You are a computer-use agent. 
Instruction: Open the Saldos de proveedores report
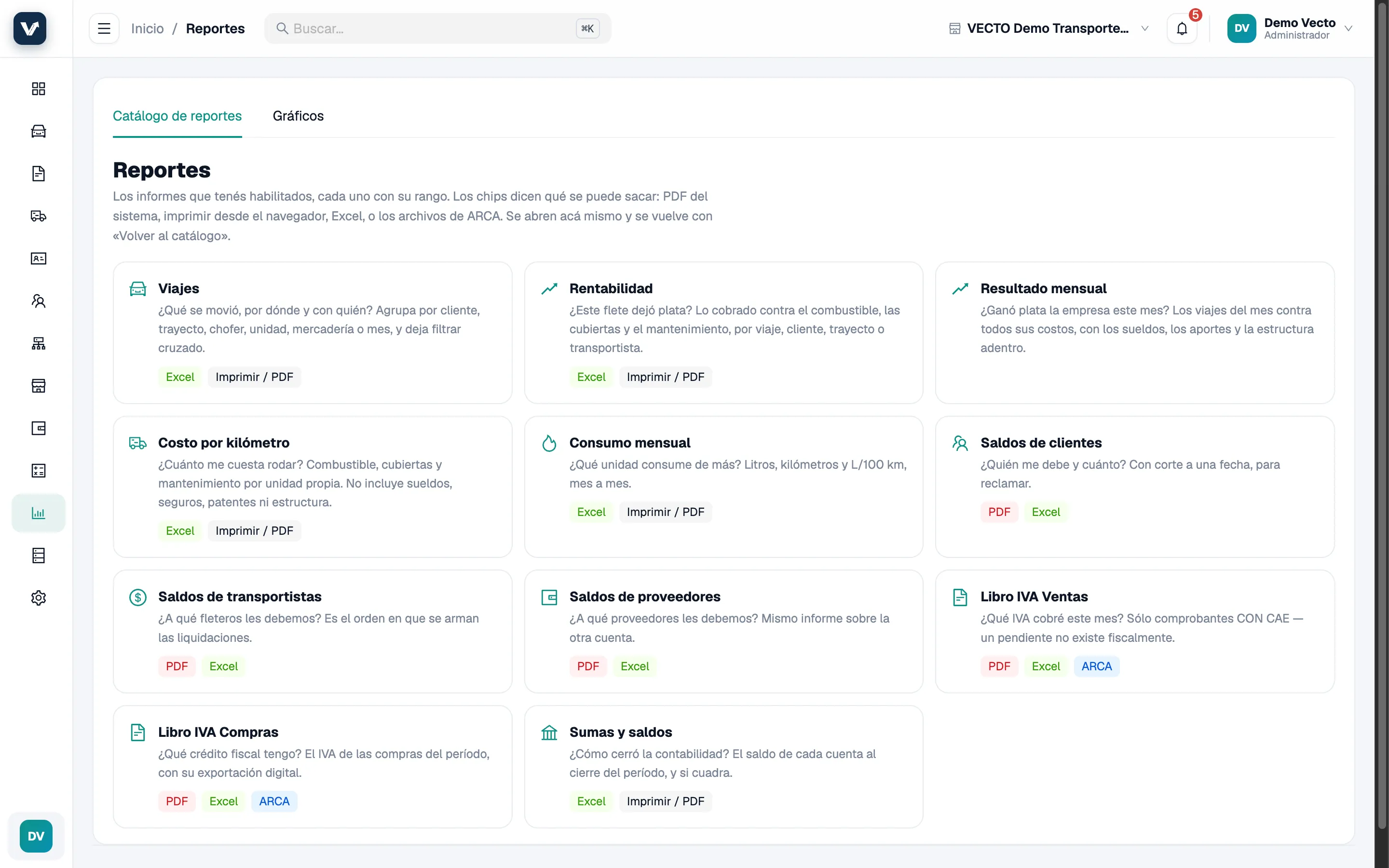pos(723,631)
